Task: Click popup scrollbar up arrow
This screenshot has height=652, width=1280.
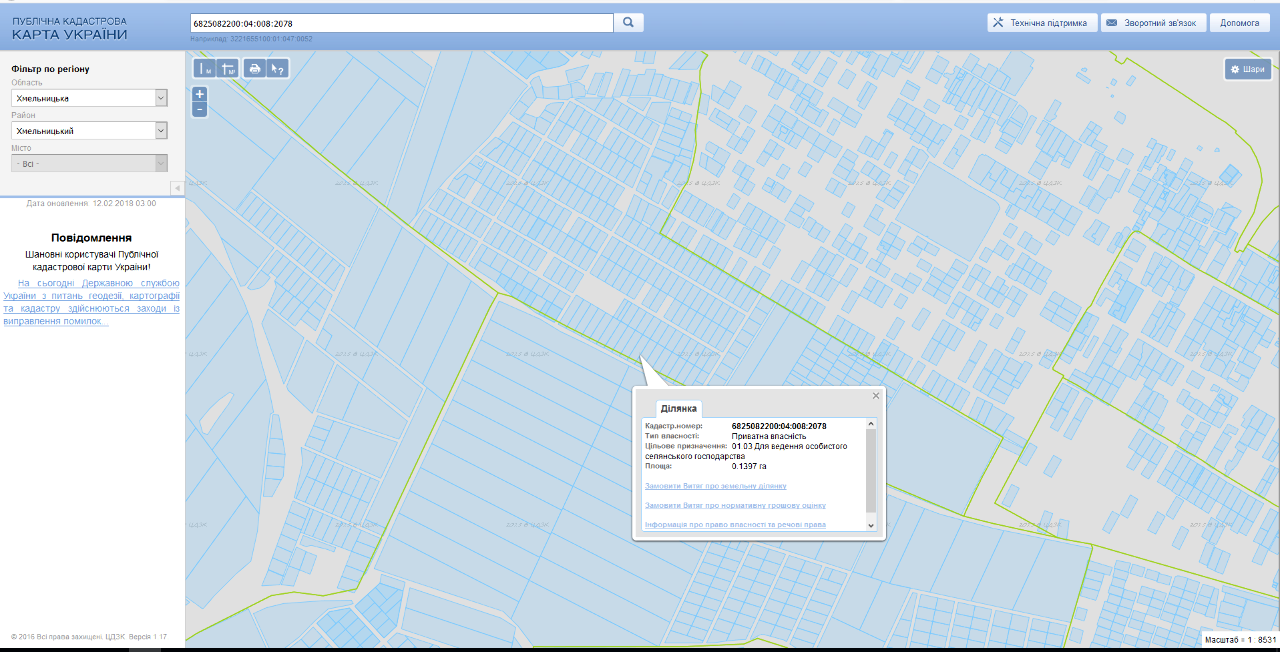Action: point(870,425)
